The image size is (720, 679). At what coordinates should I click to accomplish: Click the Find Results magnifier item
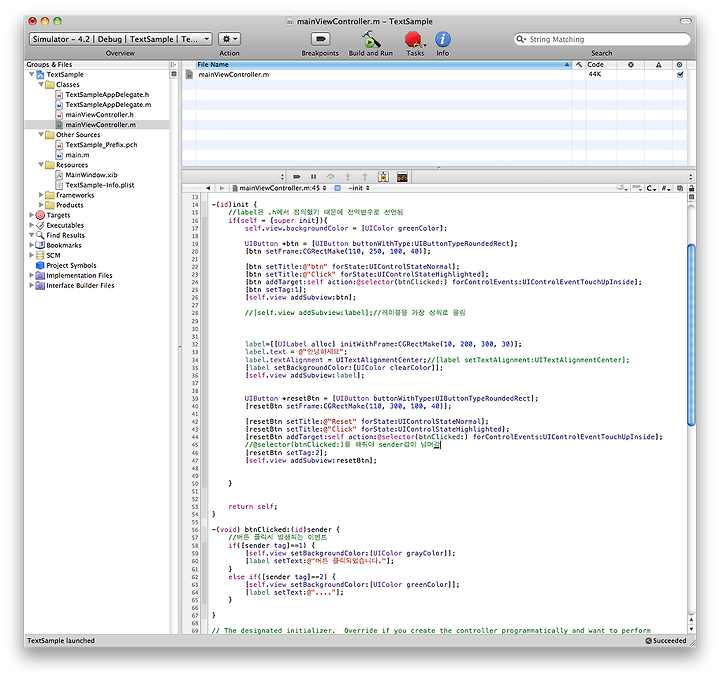[65, 235]
